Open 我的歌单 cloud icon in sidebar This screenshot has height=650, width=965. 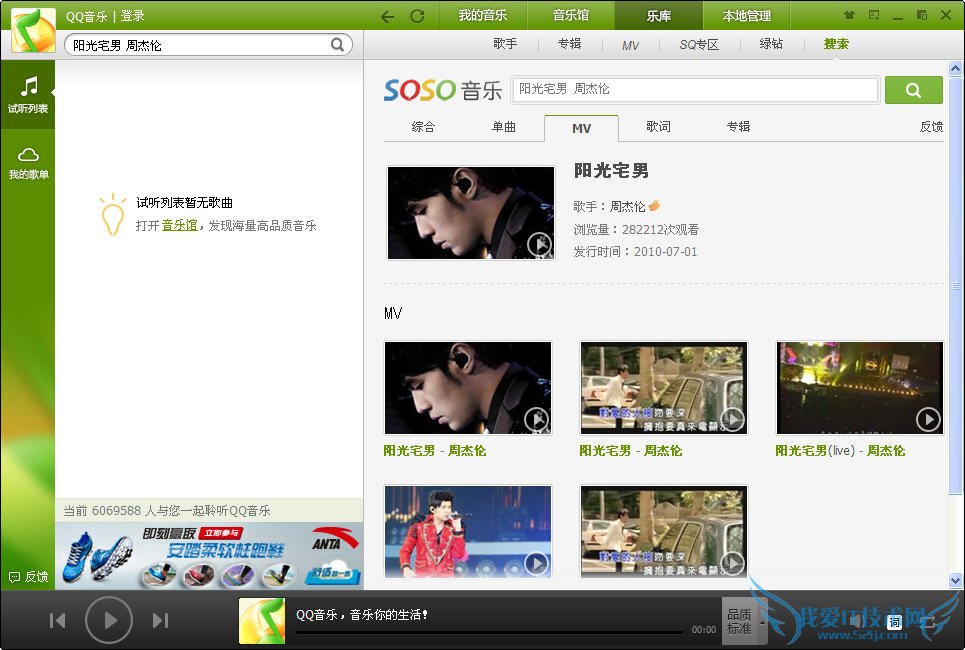coord(28,163)
